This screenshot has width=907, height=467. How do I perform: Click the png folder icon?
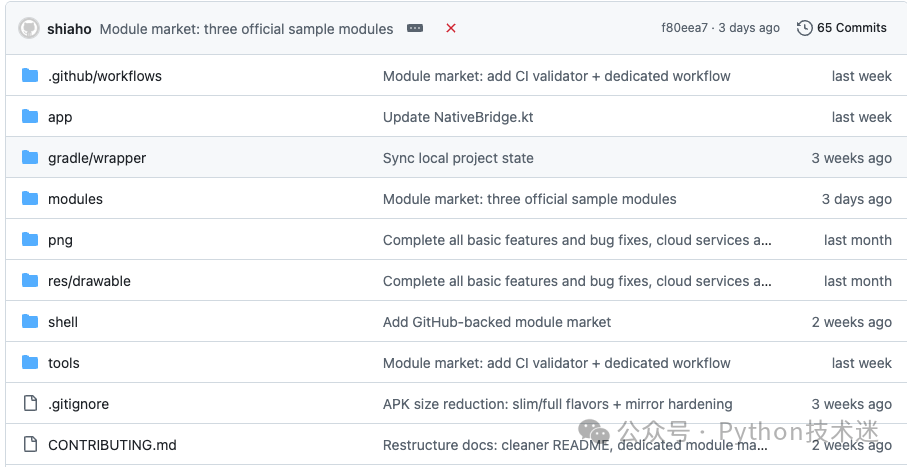tap(30, 240)
